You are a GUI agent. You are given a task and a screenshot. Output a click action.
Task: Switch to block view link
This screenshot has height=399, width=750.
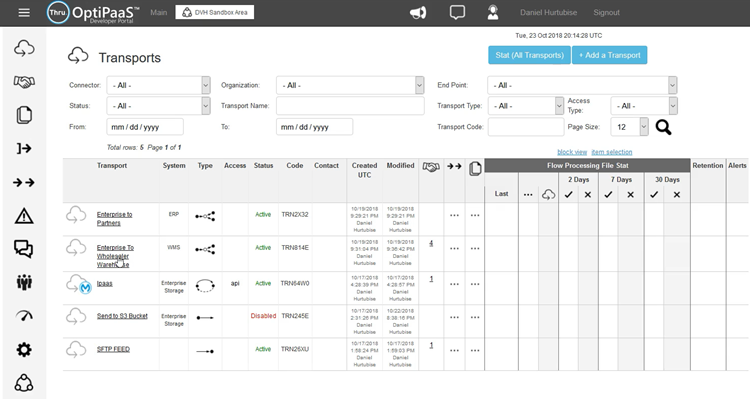coord(572,152)
